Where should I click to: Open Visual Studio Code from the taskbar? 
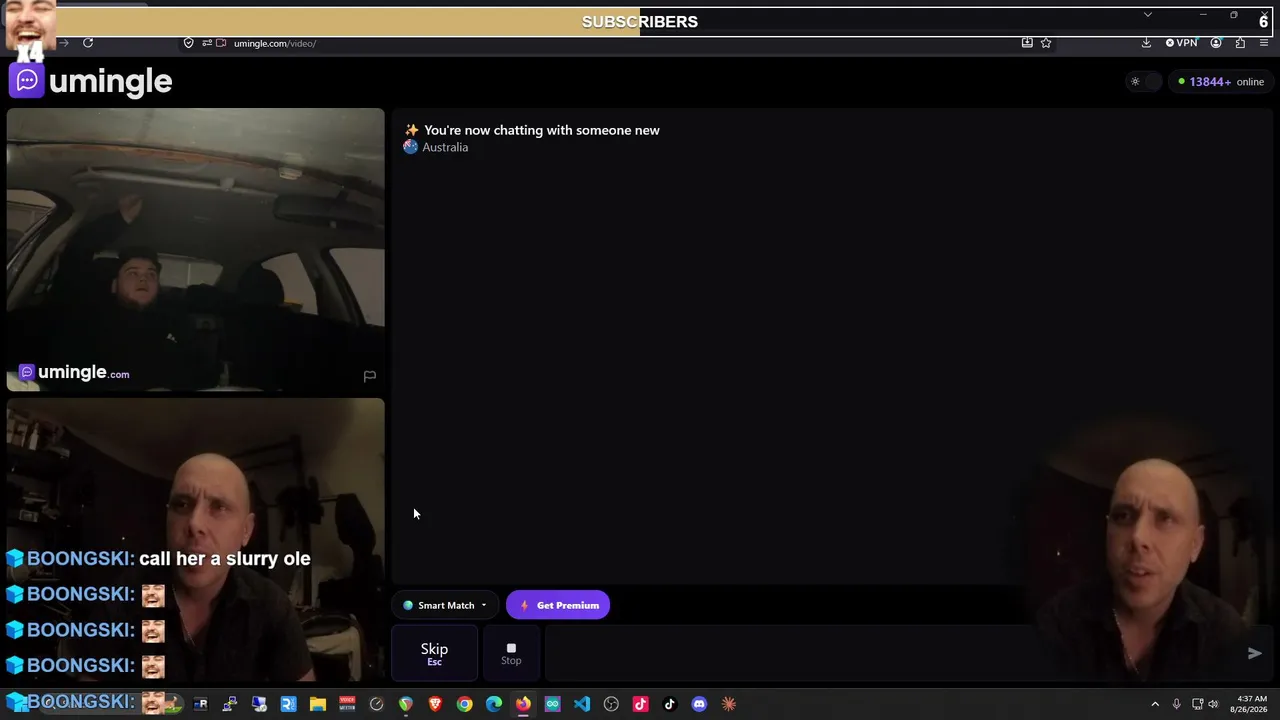tap(581, 704)
